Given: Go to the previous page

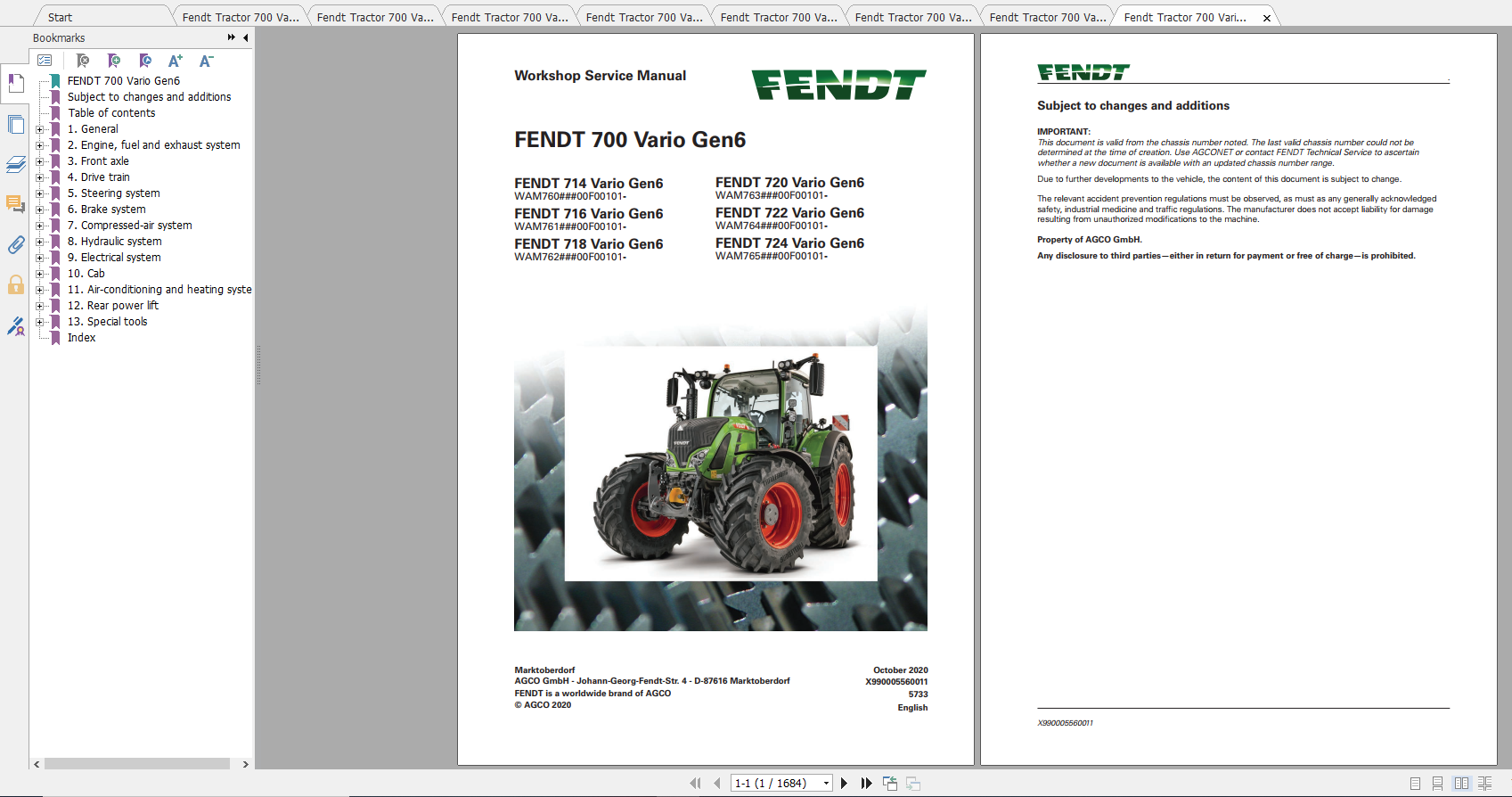Looking at the screenshot, I should (717, 783).
